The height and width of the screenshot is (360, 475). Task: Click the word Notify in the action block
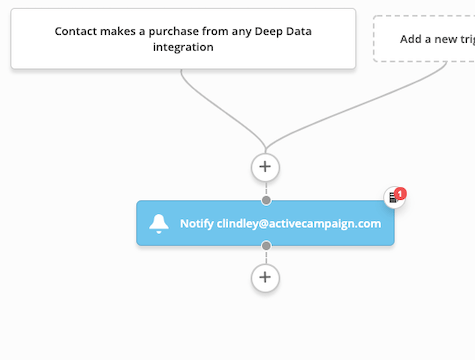coord(197,224)
